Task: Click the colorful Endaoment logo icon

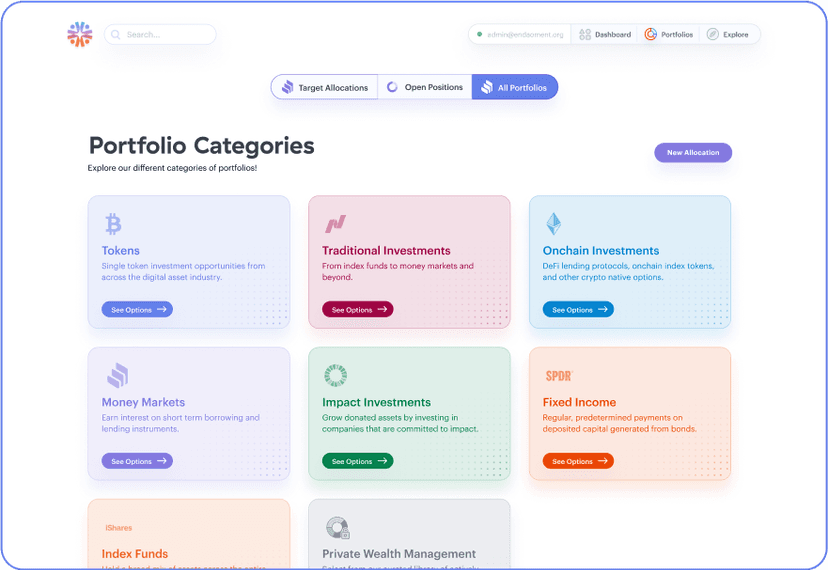Action: click(80, 35)
